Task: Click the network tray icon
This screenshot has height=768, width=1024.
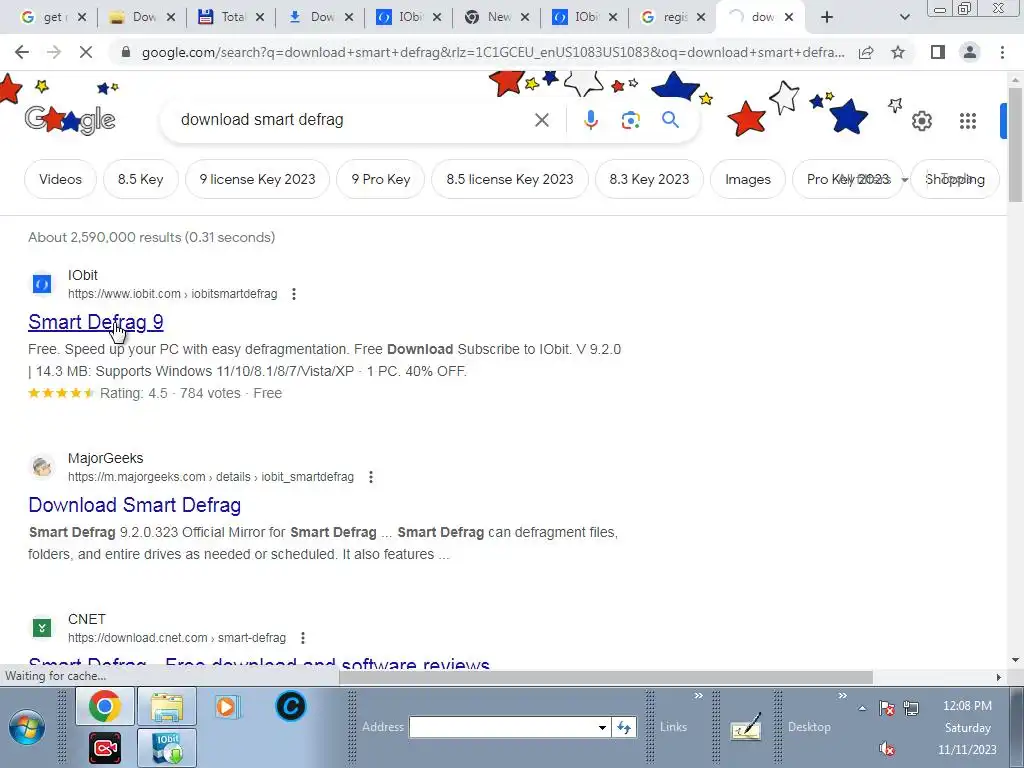Action: tap(911, 708)
